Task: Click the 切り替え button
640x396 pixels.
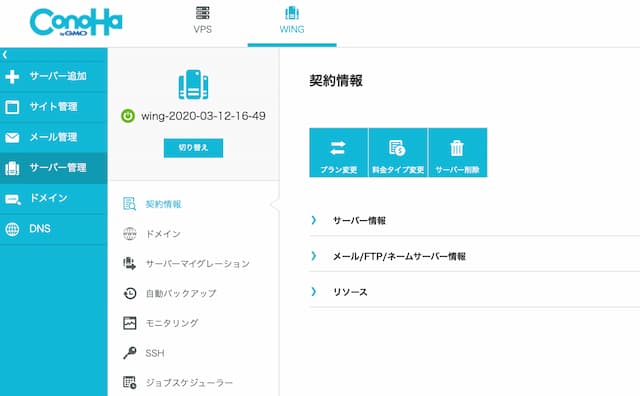Action: 193,148
